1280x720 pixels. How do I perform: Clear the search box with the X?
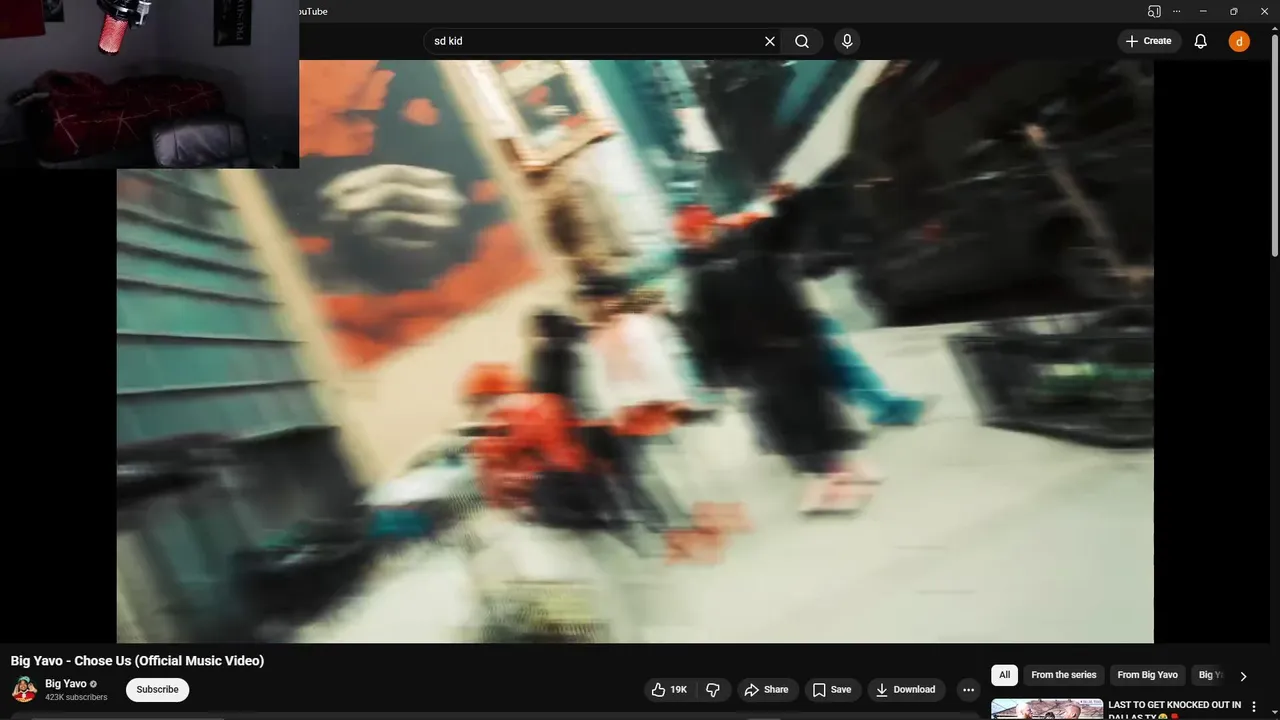pyautogui.click(x=770, y=41)
